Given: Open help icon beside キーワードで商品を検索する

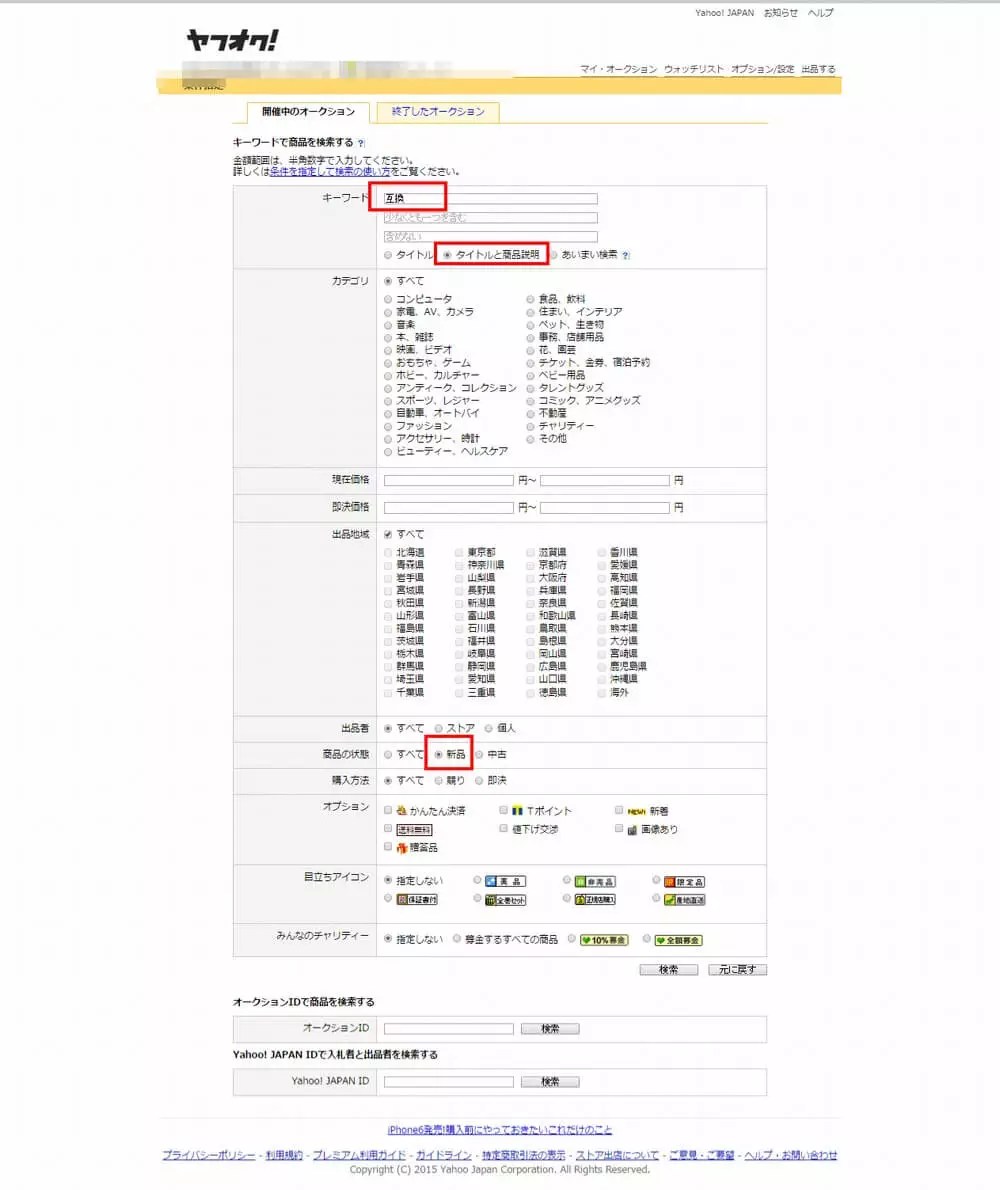Looking at the screenshot, I should click(361, 143).
